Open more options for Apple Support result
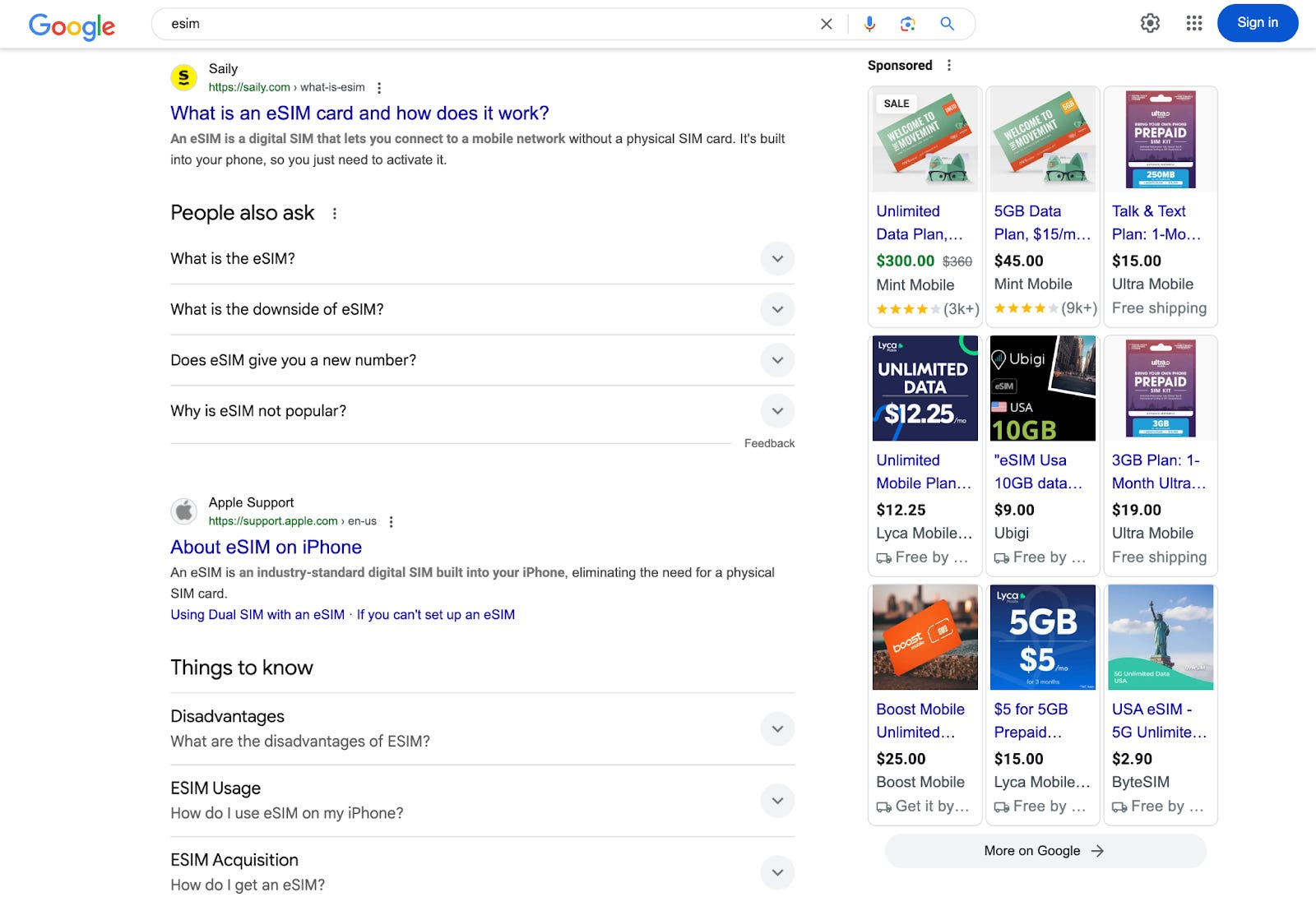 pyautogui.click(x=392, y=522)
